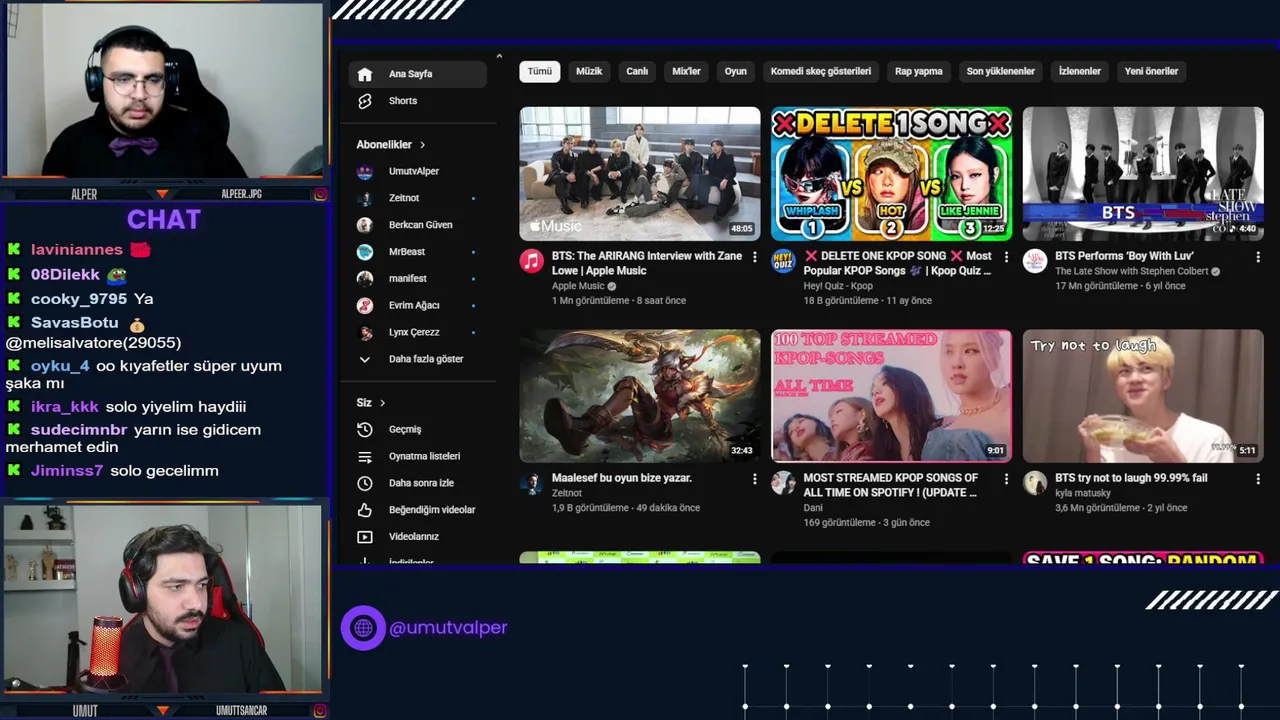Click the @umutvalper handle text

(448, 628)
